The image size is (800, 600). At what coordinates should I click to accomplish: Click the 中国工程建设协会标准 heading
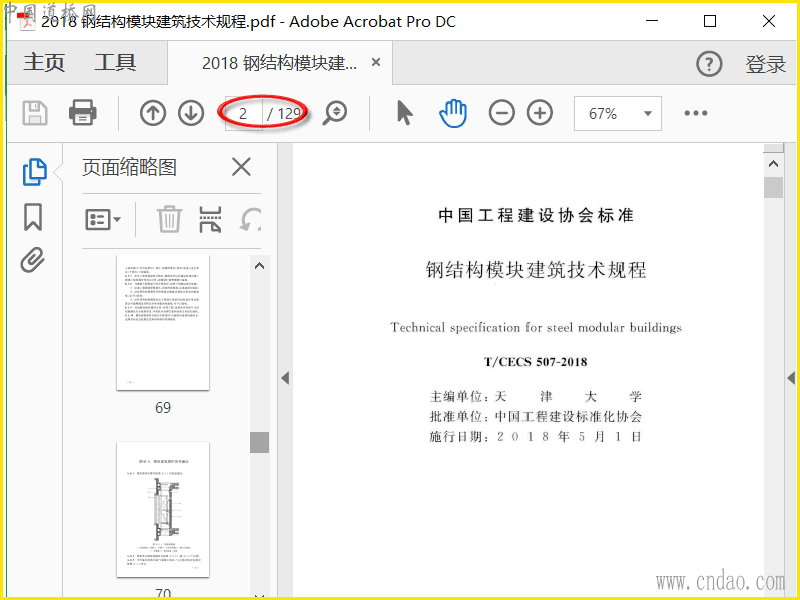click(x=536, y=215)
